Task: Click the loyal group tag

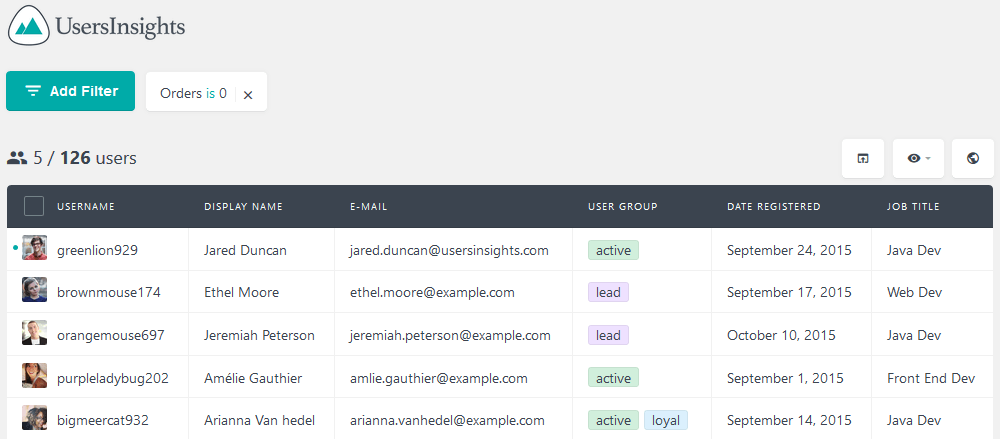Action: pos(666,420)
